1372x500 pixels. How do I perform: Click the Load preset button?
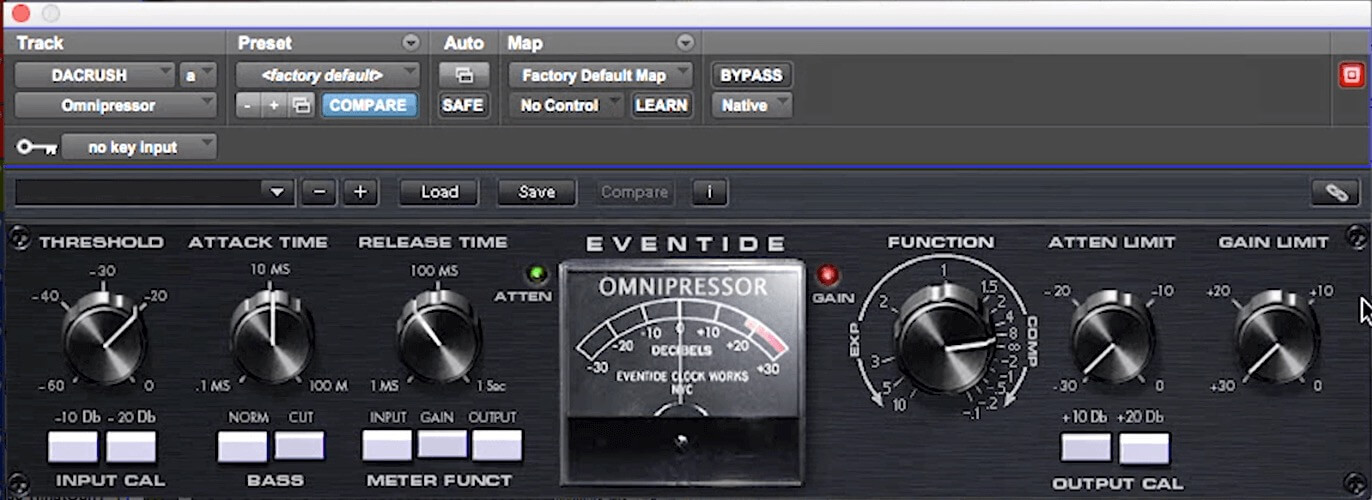click(439, 192)
